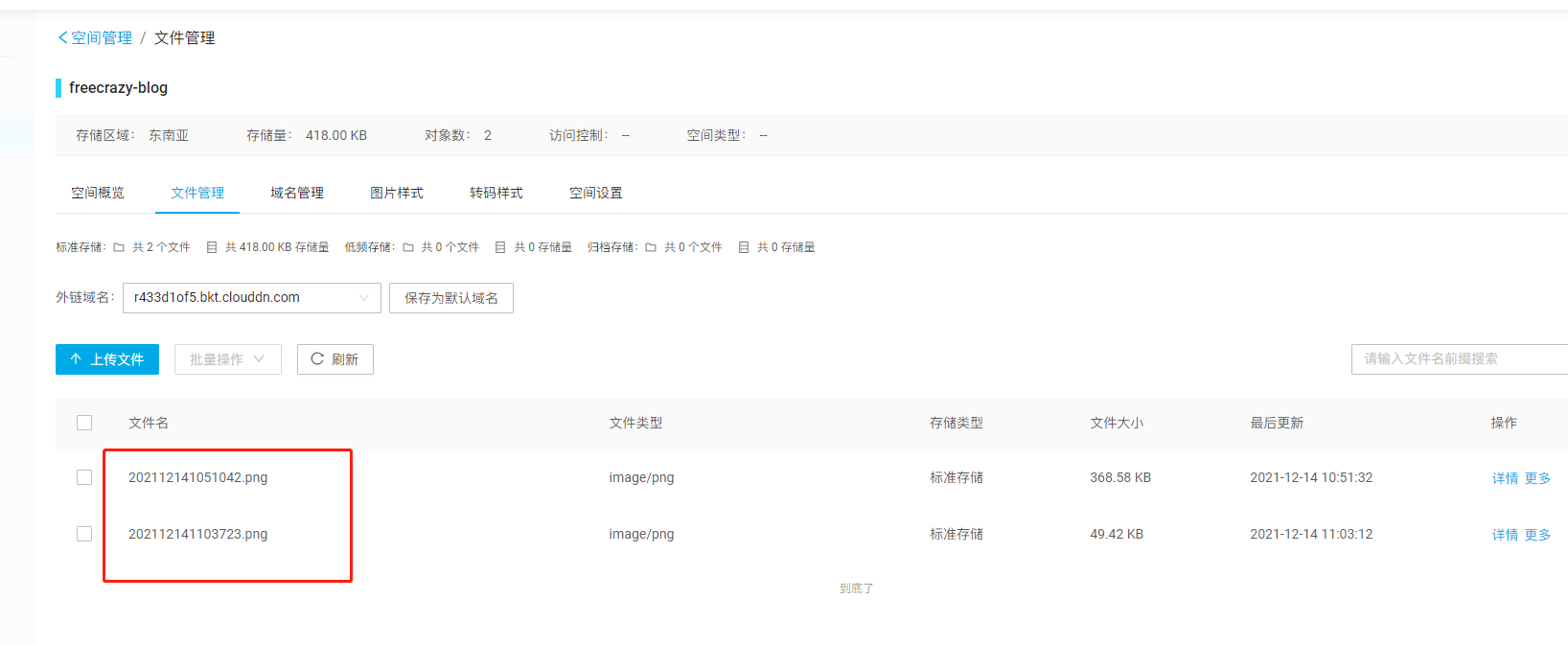
Task: Click the back arrow beside 空间管理
Action: [62, 37]
